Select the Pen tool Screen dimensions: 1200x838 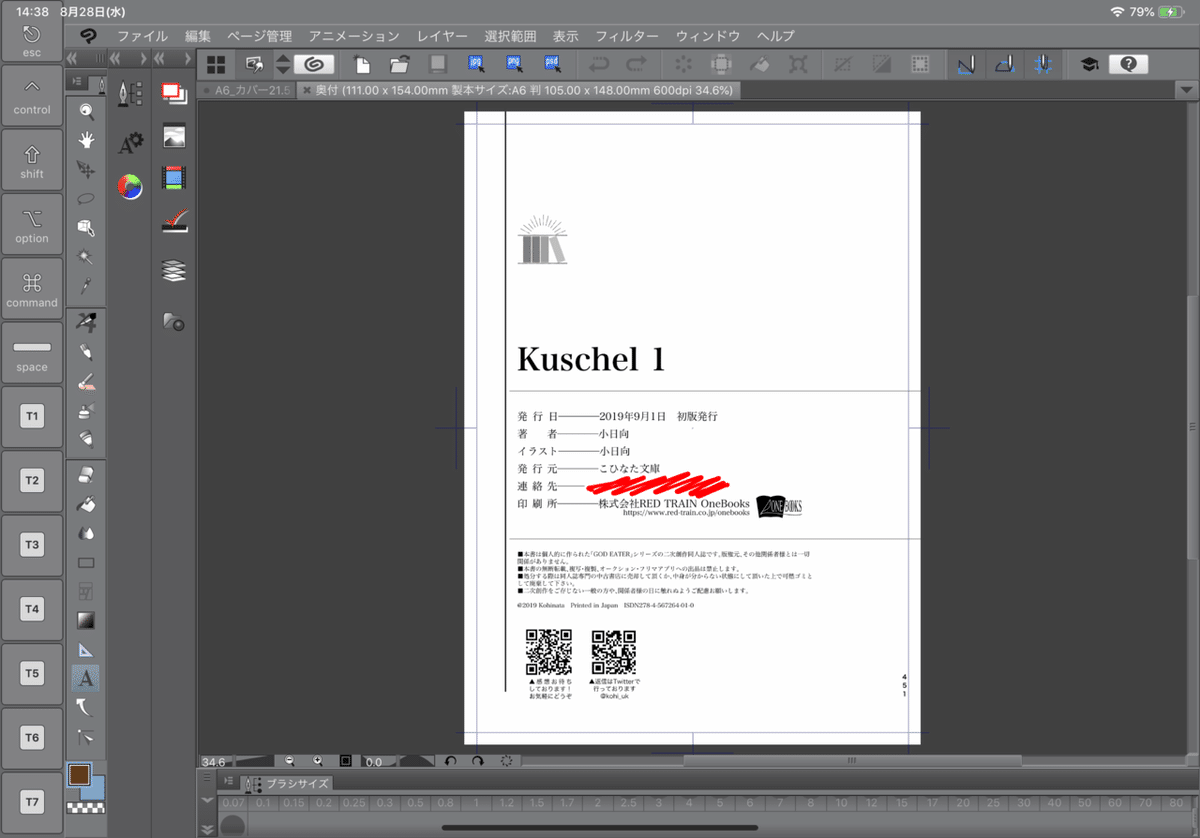(87, 322)
